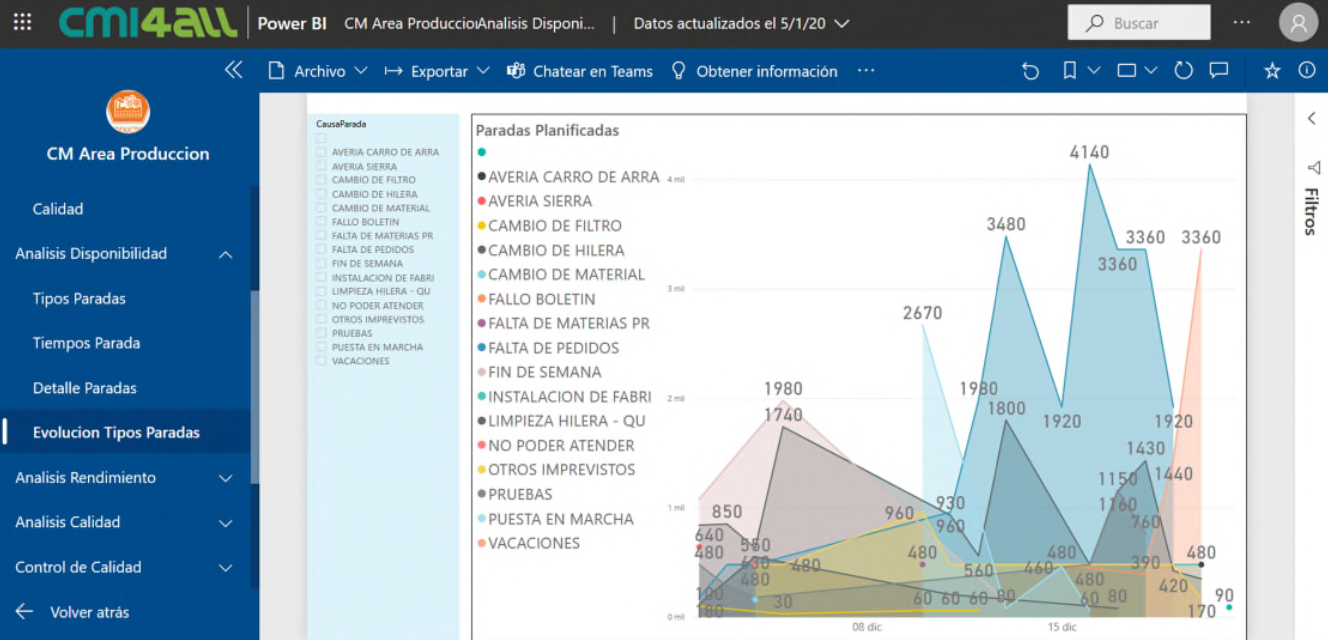Screen dimensions: 1328x640
Task: Mark this report as favorite with the star icon
Action: [1271, 70]
